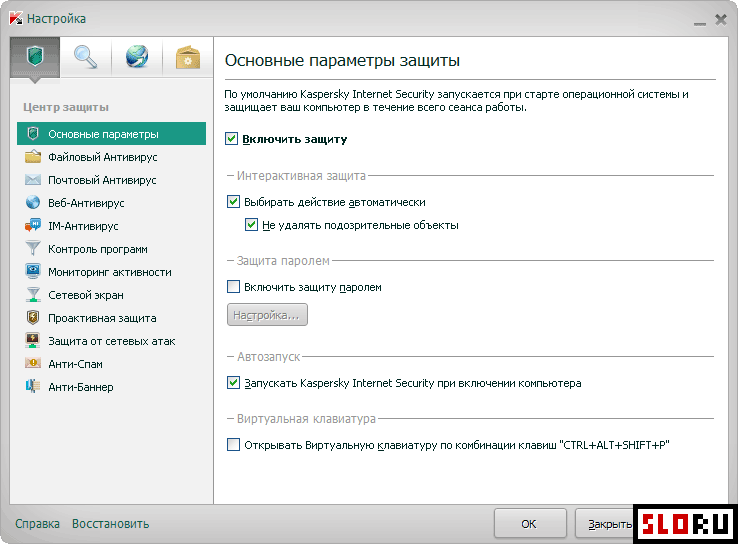Open Веб-Антивирус settings

111,203
